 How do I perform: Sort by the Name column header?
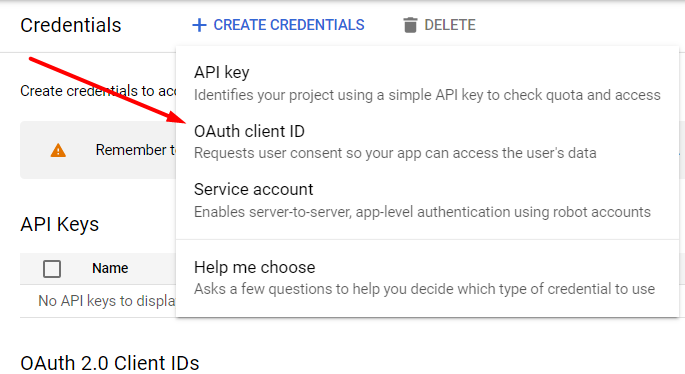(110, 268)
